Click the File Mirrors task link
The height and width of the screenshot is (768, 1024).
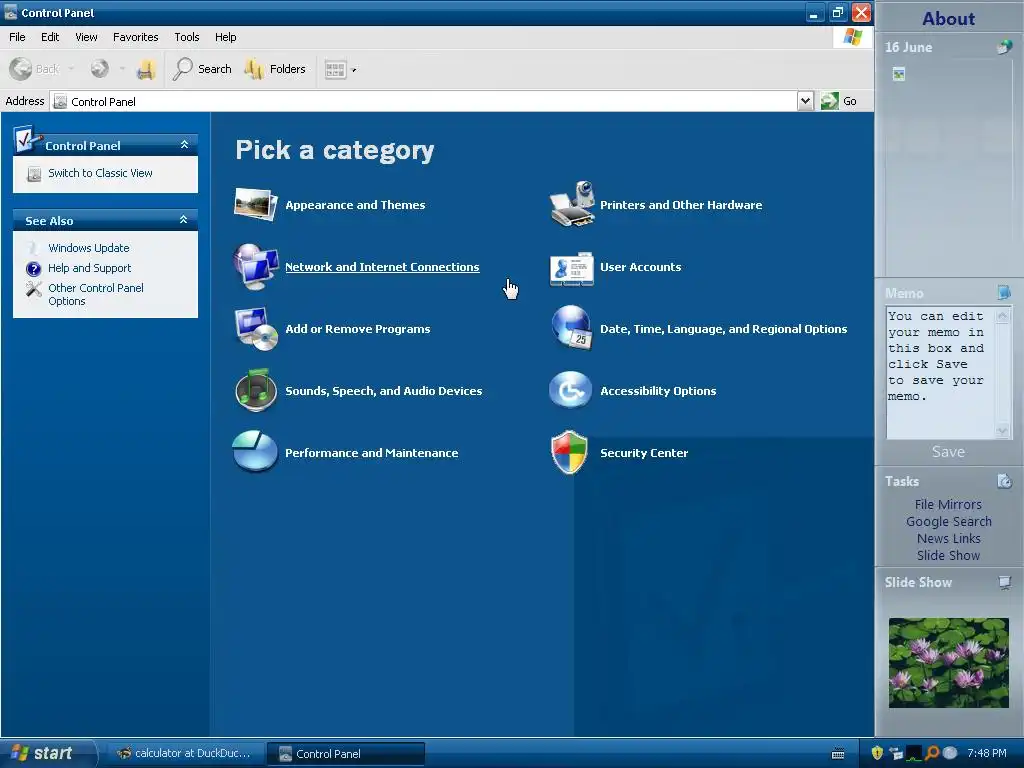948,504
